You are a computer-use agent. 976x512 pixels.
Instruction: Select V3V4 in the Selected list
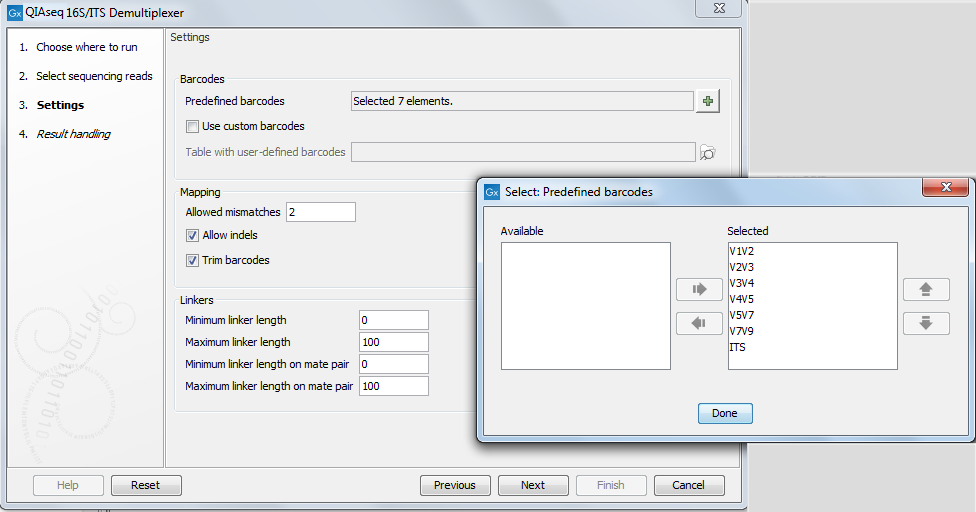pyautogui.click(x=744, y=283)
